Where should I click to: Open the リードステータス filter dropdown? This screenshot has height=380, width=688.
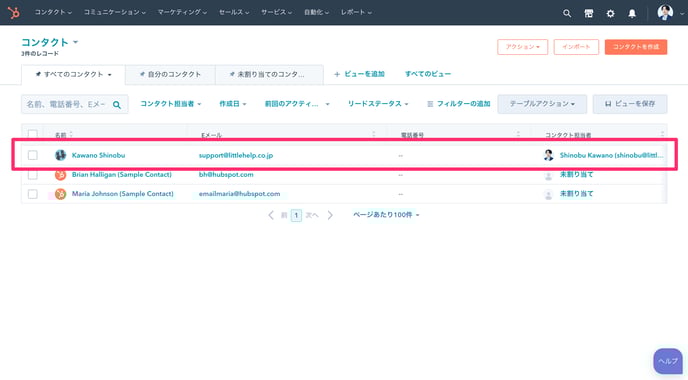[378, 104]
